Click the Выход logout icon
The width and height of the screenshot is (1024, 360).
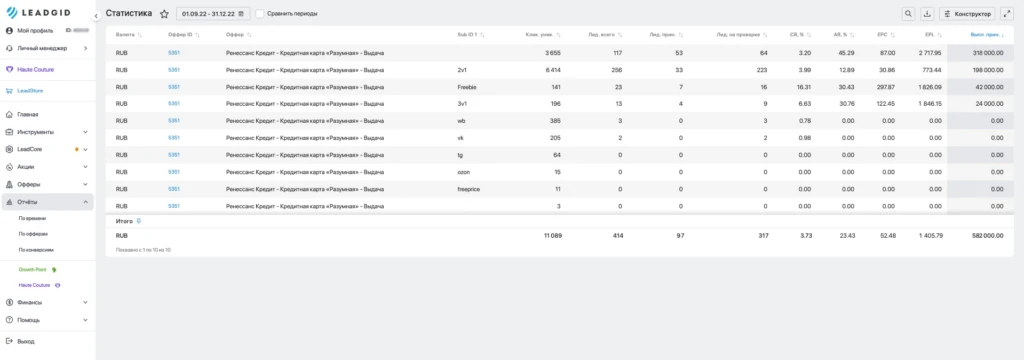(x=9, y=341)
